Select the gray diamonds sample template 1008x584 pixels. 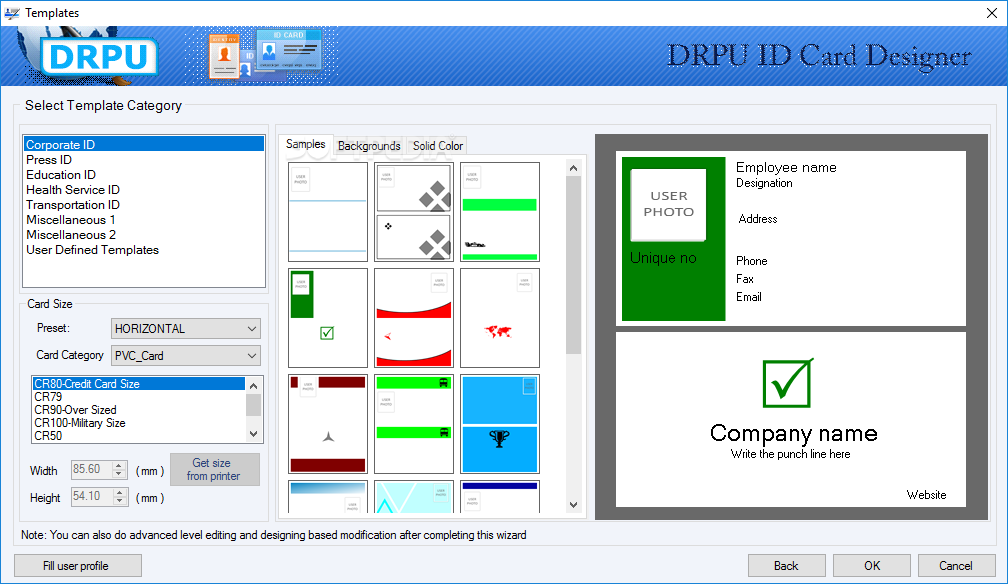coord(414,212)
